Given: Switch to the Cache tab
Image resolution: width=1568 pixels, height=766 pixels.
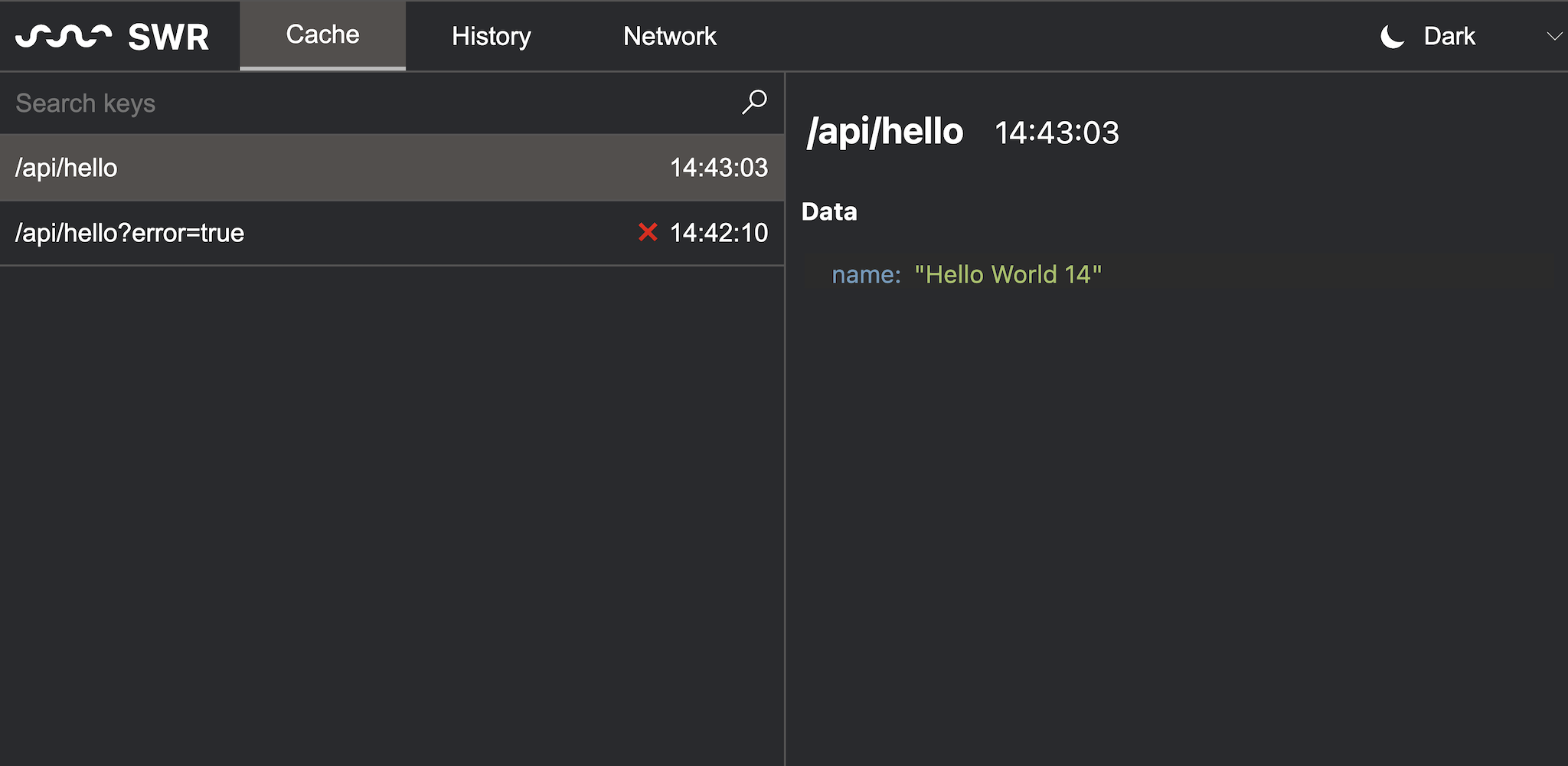Looking at the screenshot, I should 322,35.
